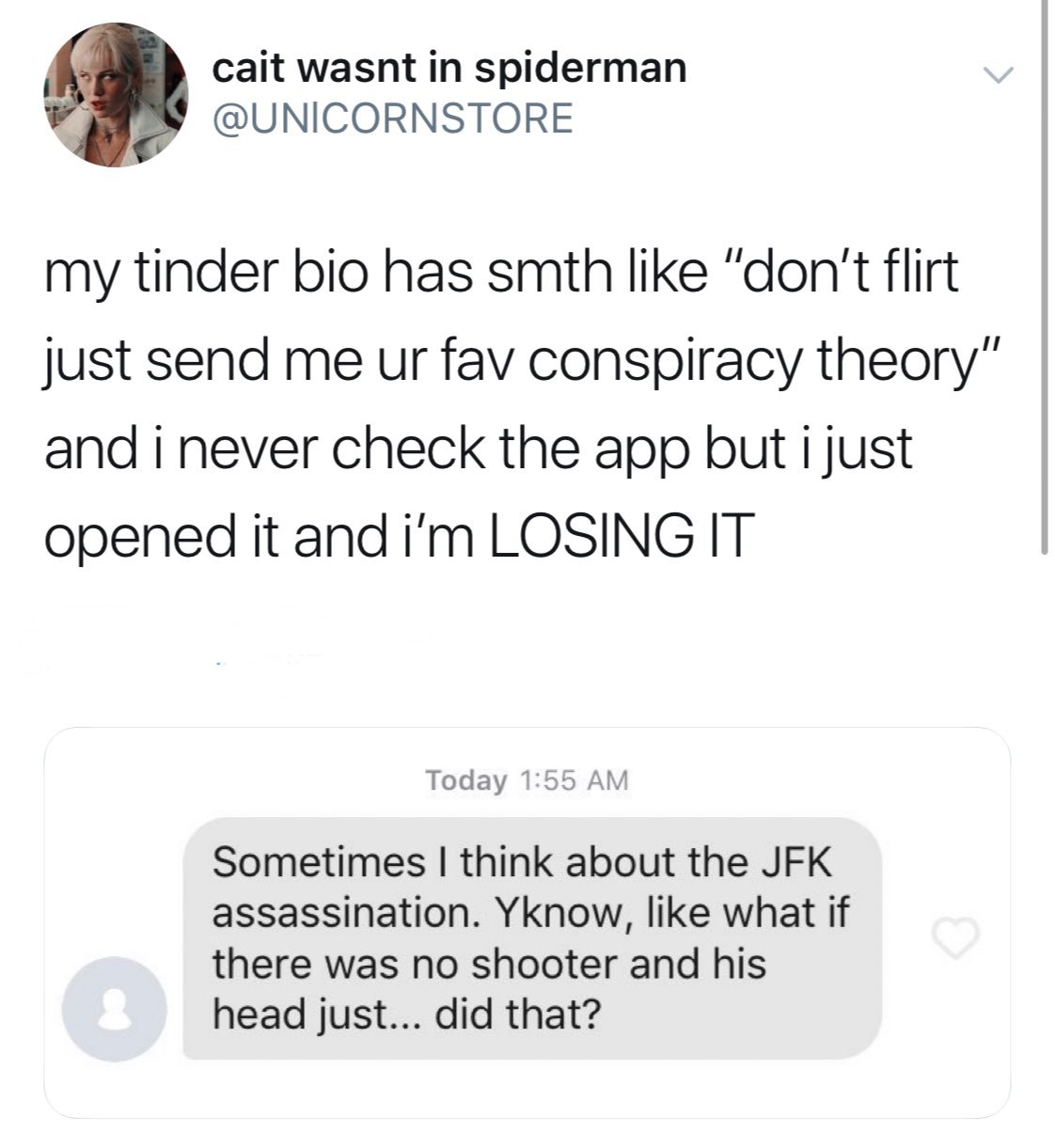Viewport: 1055px width, 1148px height.
Task: Click the scrollbar on the right edge
Action: pos(1044,277)
